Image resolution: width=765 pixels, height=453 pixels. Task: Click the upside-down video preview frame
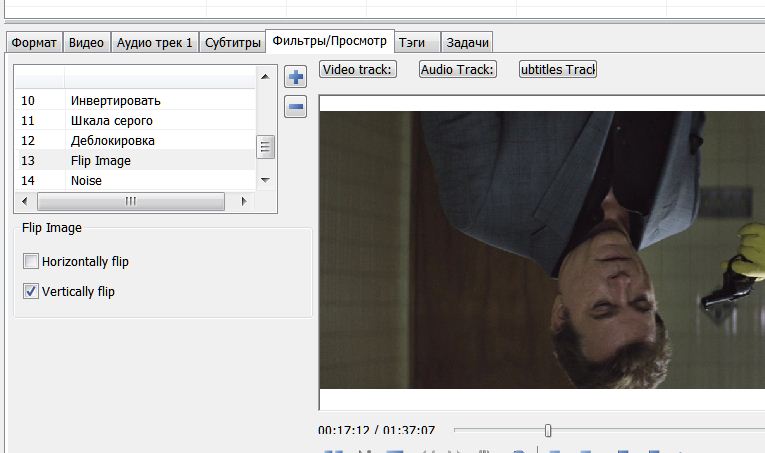click(x=541, y=250)
